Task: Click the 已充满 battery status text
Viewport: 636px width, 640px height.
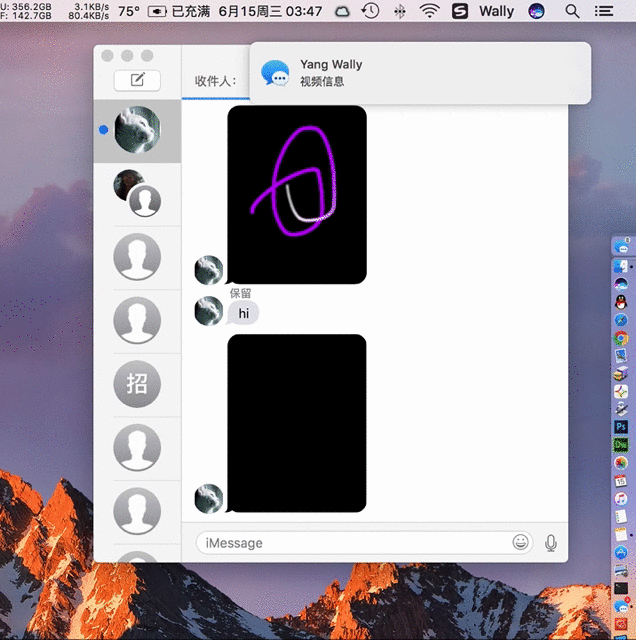Action: 191,11
